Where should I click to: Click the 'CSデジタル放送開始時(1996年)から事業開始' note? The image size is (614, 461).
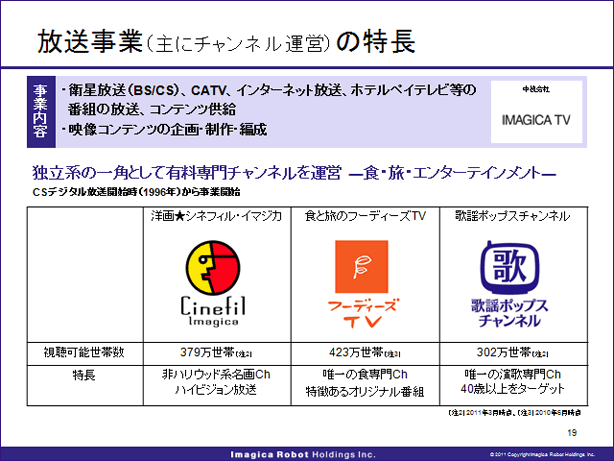tap(136, 192)
